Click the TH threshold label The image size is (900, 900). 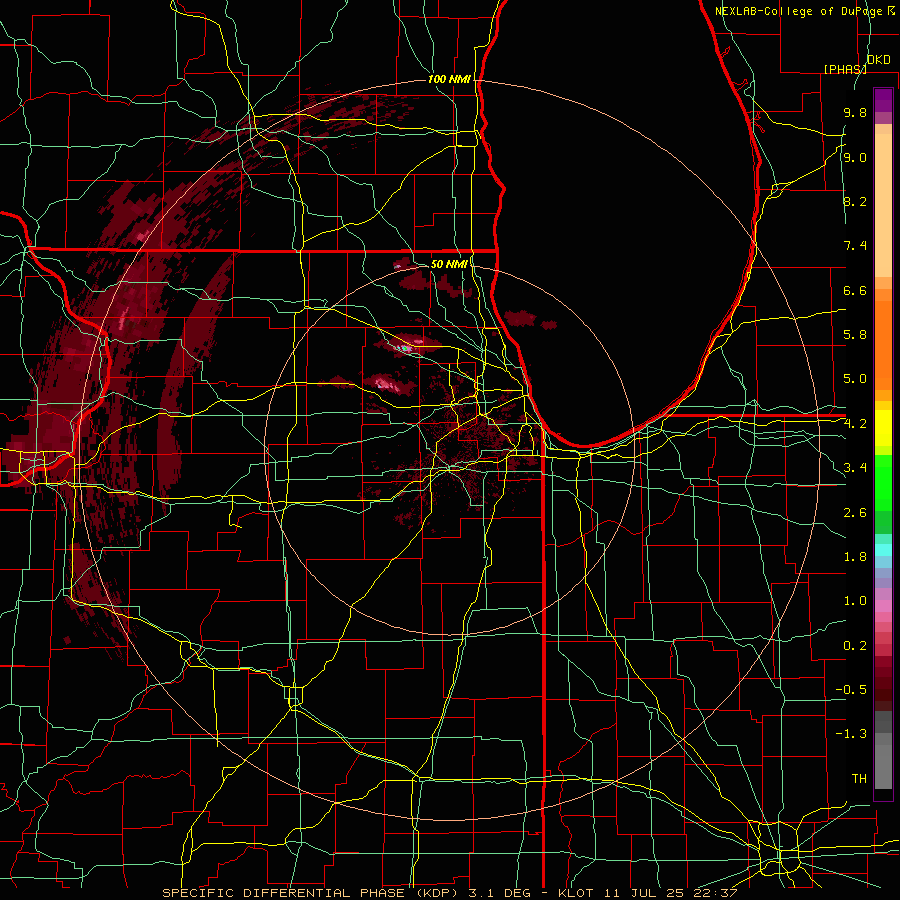(x=859, y=779)
